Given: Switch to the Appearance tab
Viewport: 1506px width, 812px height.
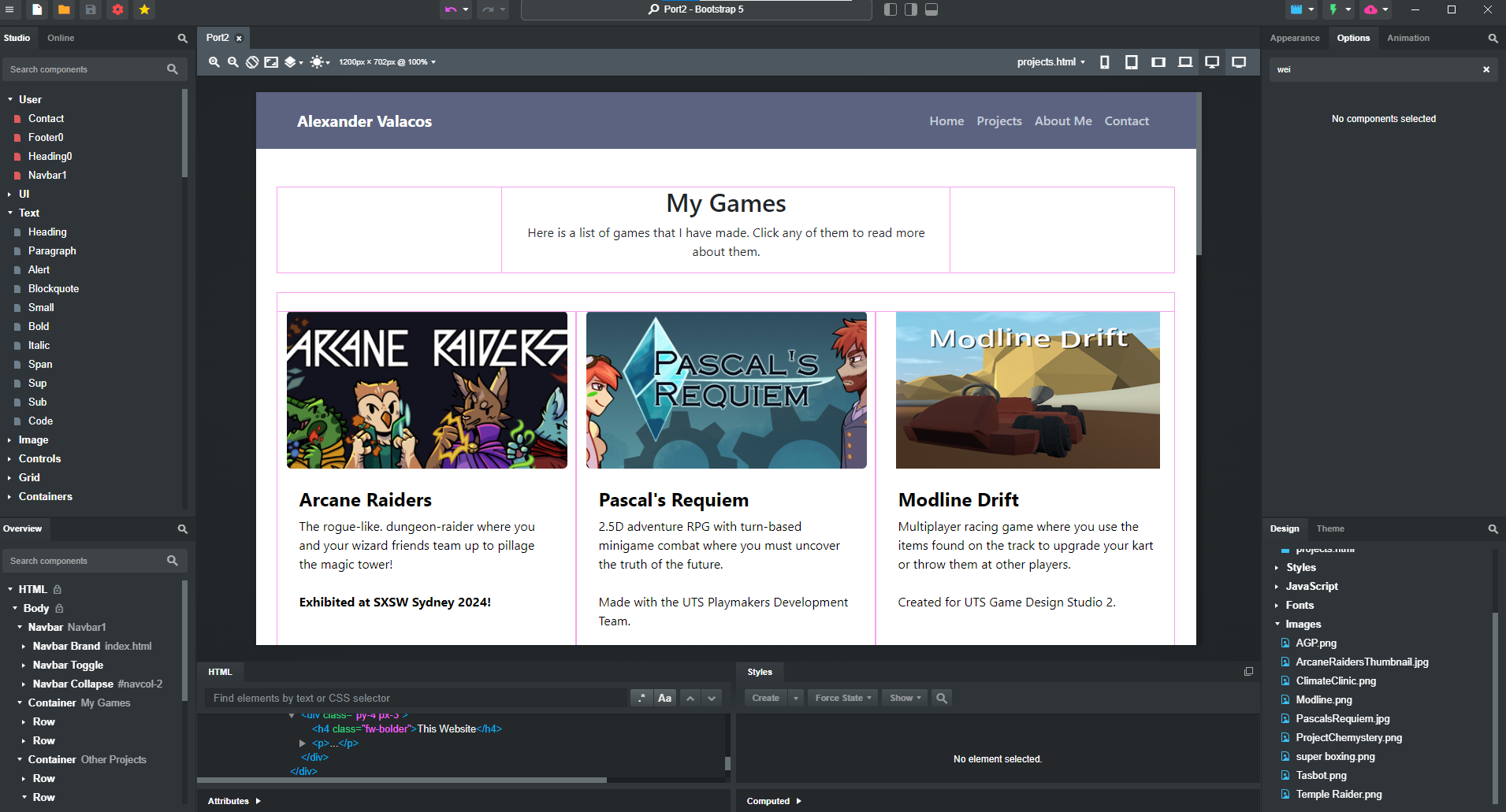Looking at the screenshot, I should click(1295, 38).
